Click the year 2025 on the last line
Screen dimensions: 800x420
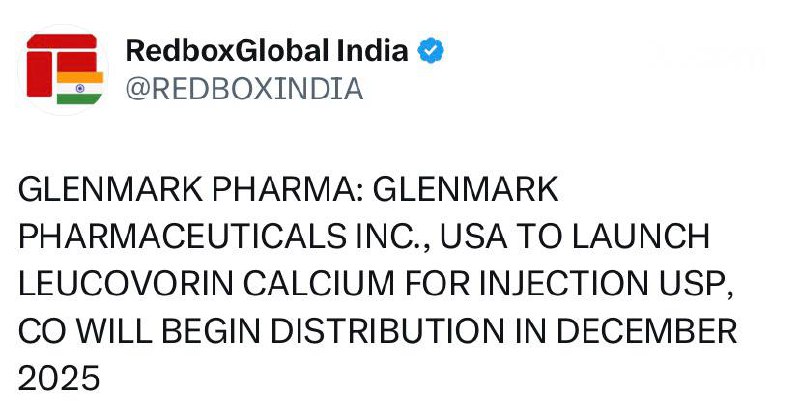(x=60, y=377)
